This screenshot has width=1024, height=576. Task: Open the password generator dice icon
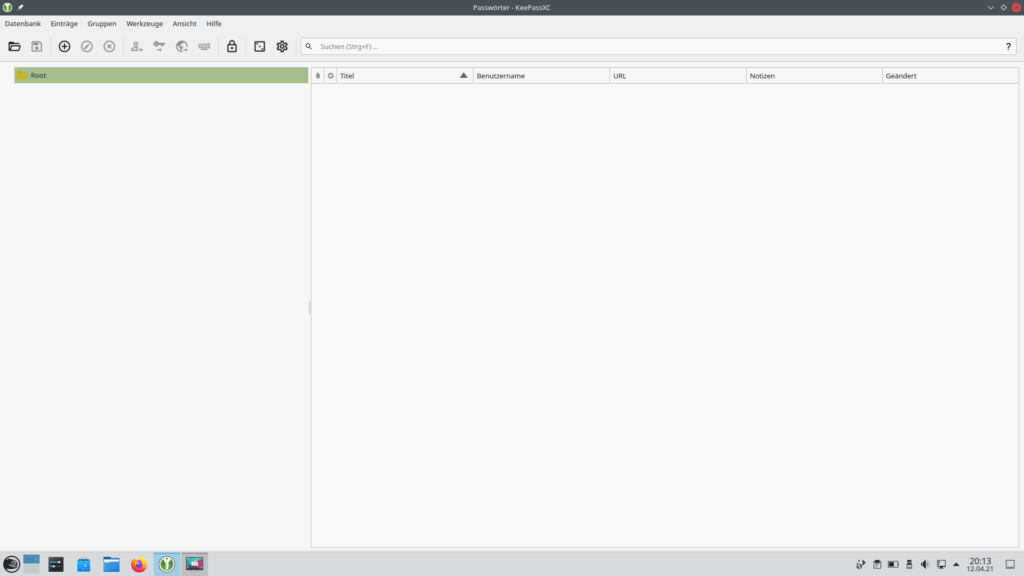point(259,46)
